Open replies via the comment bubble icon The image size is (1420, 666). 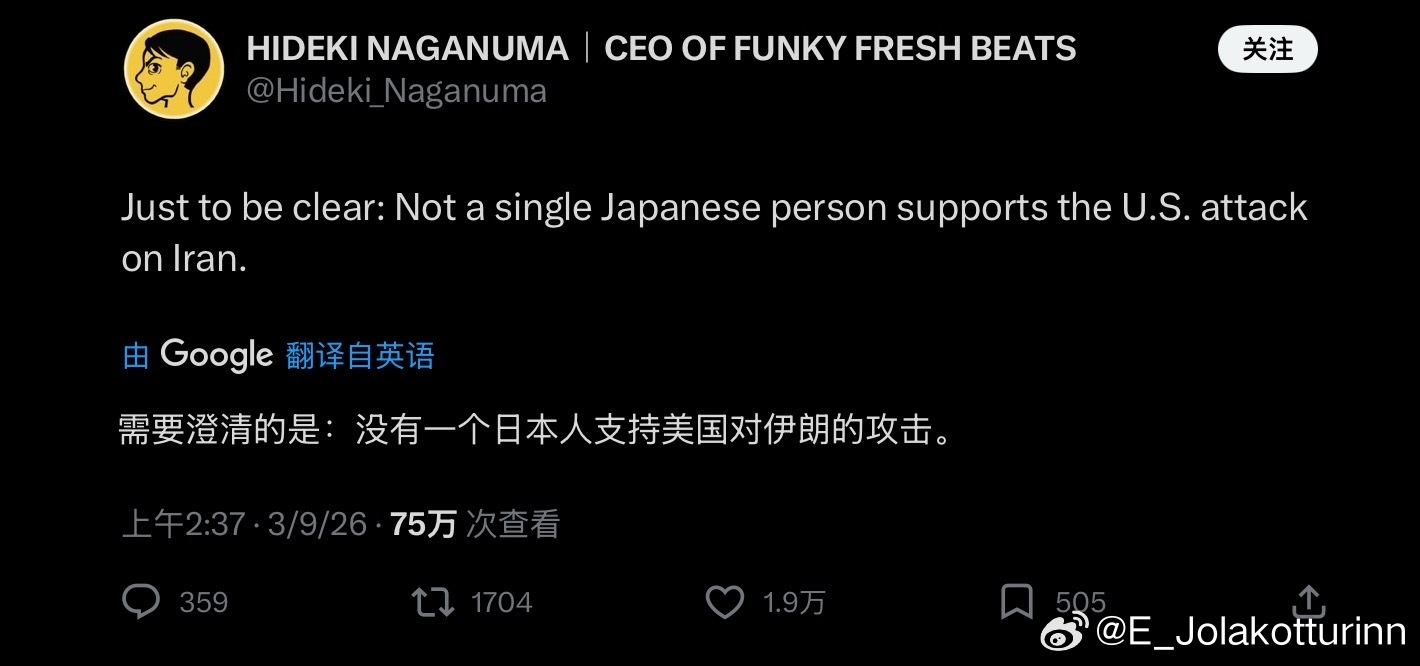coord(141,601)
